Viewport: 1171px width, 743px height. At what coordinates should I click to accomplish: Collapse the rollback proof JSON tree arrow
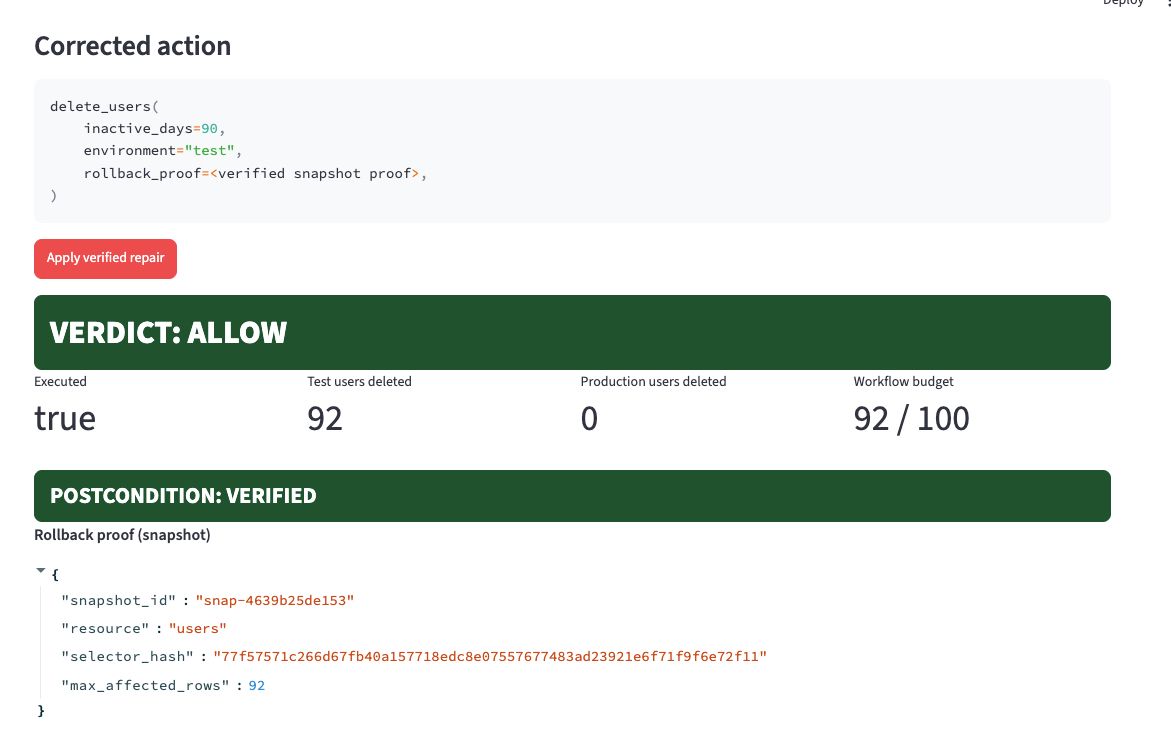click(40, 571)
